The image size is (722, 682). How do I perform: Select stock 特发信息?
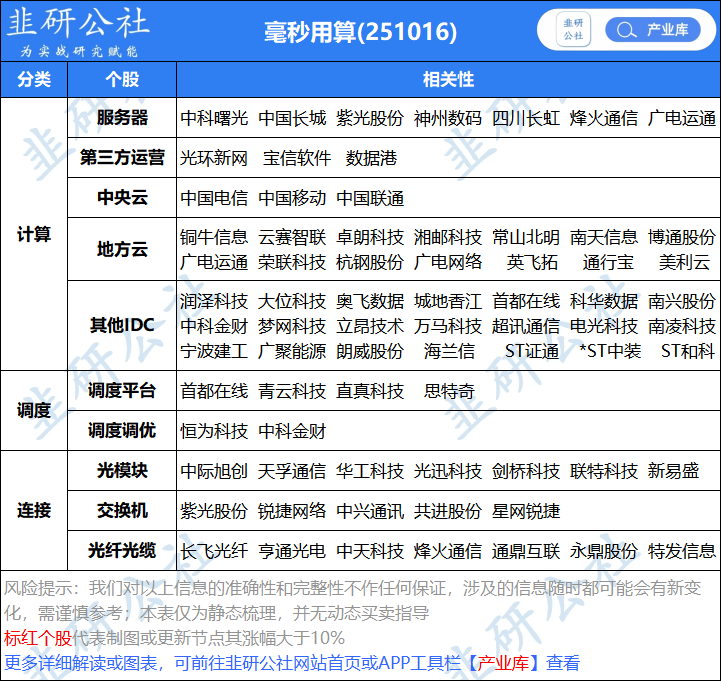click(x=681, y=551)
